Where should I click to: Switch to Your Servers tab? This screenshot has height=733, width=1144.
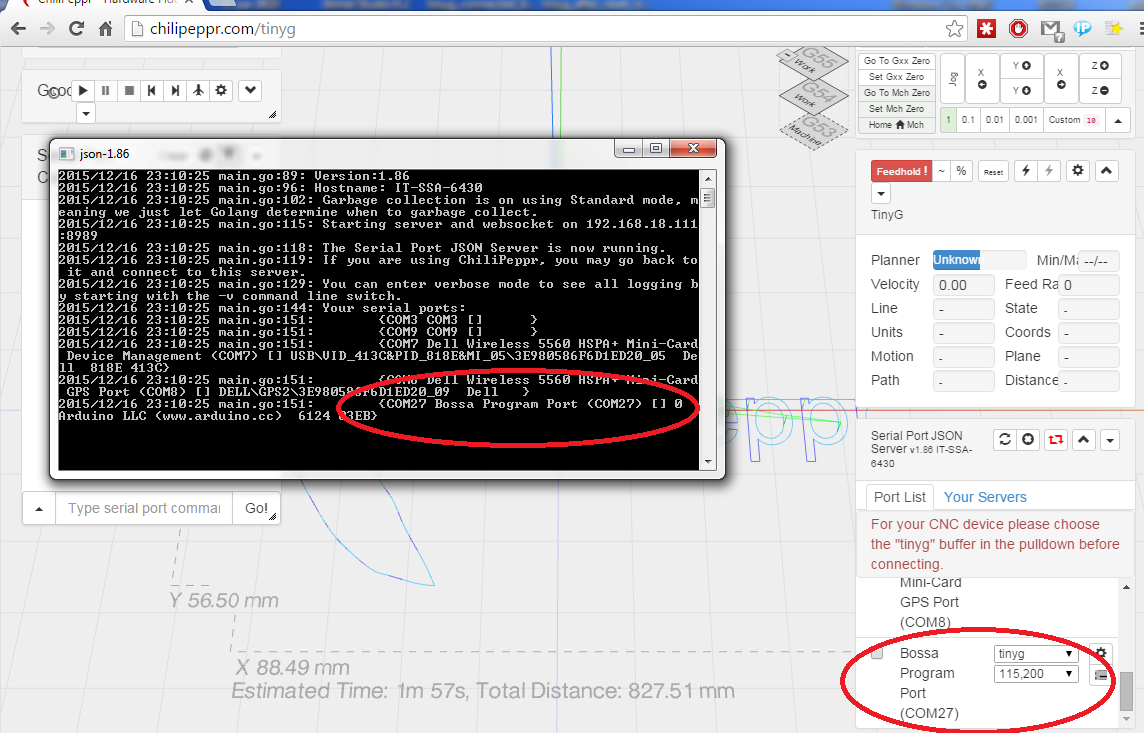tap(985, 497)
